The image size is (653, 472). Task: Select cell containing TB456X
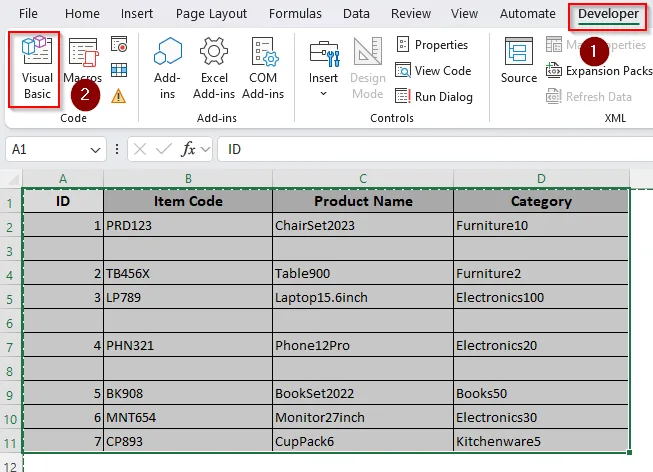pyautogui.click(x=188, y=273)
